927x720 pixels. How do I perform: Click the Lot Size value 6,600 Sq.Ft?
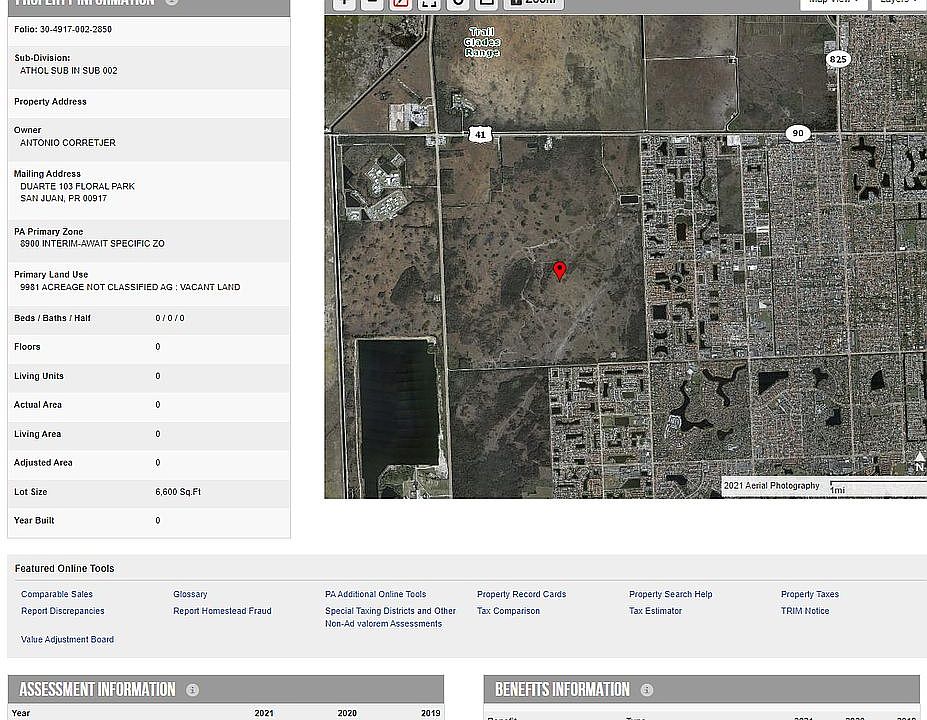178,492
